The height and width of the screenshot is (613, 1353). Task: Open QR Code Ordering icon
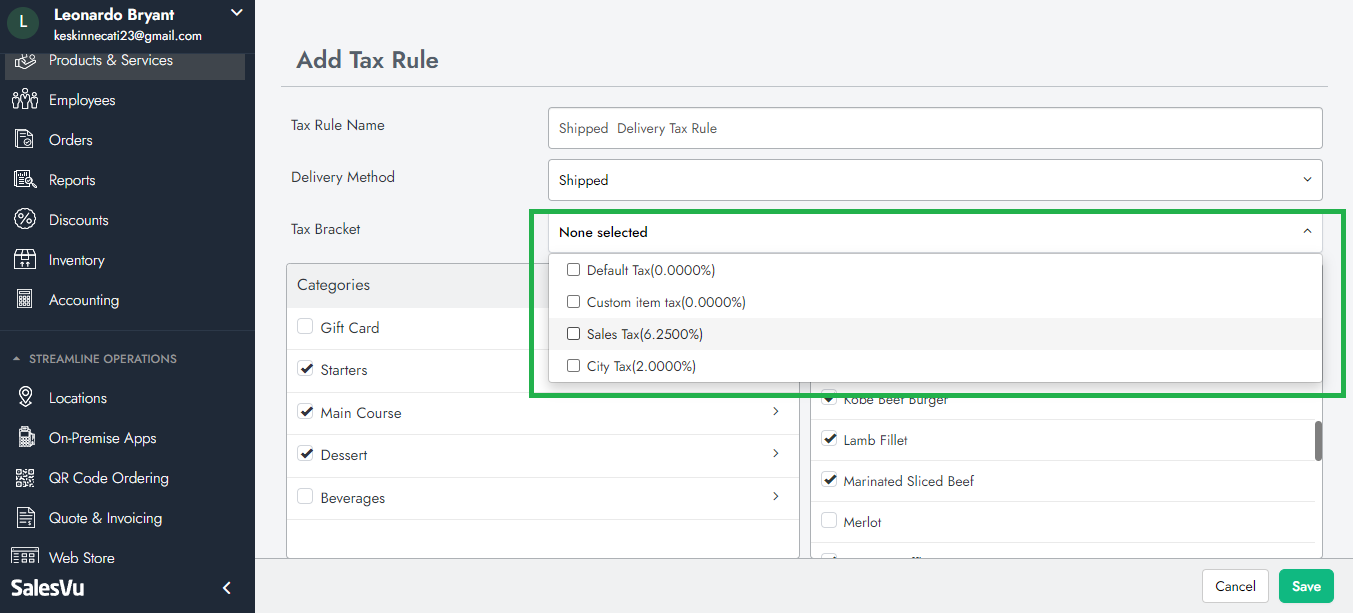(x=25, y=478)
